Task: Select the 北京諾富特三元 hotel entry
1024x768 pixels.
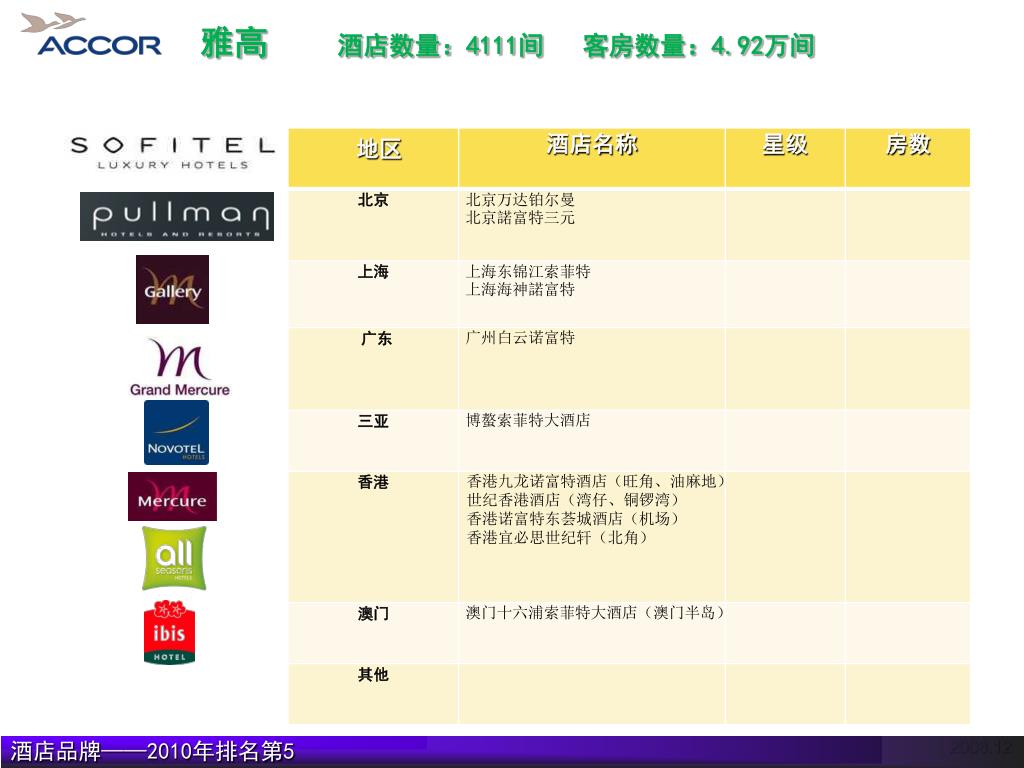Action: pyautogui.click(x=520, y=217)
